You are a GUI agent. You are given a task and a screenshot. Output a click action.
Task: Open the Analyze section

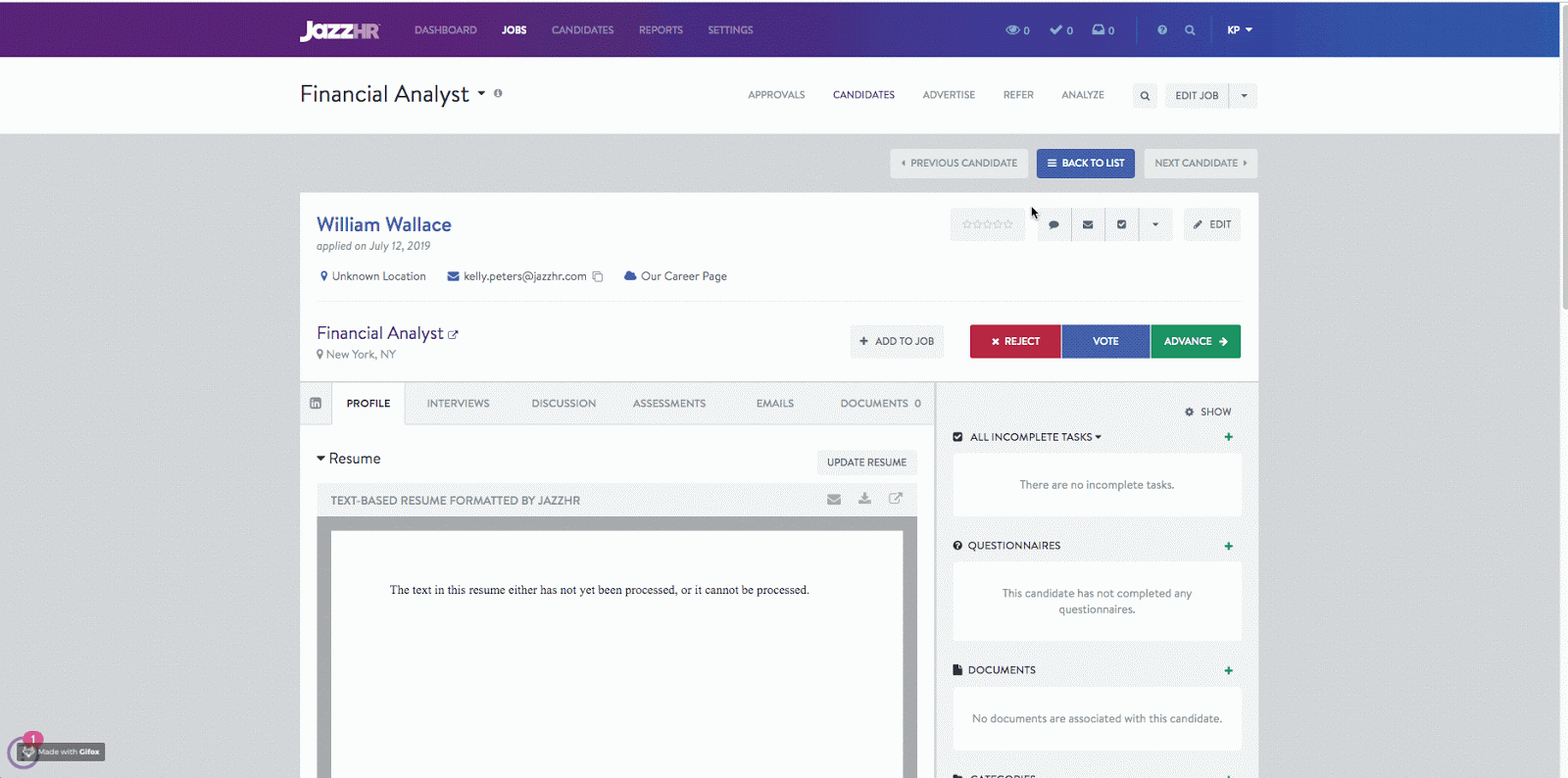point(1083,95)
